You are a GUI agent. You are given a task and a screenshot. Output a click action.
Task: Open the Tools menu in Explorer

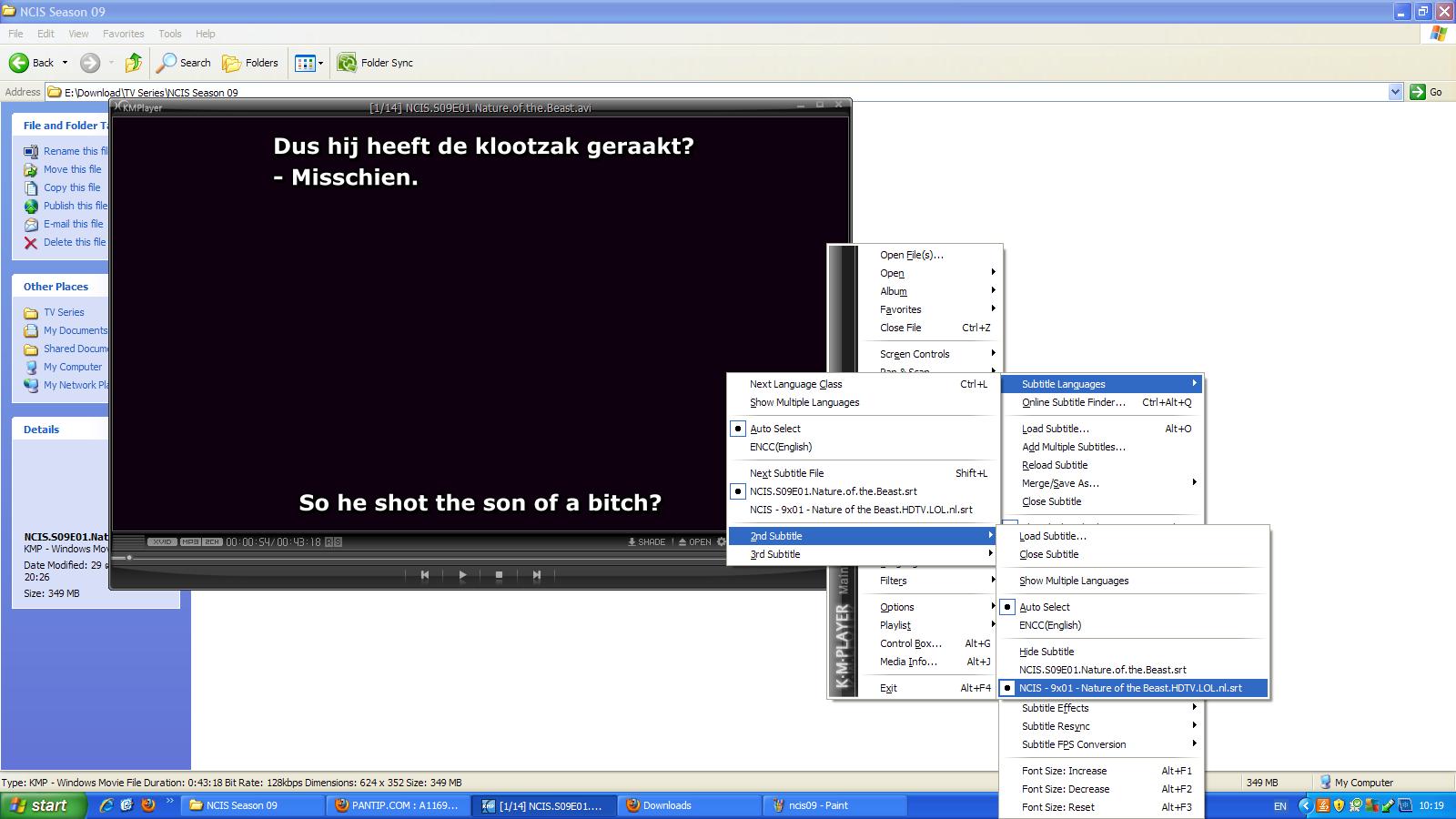point(170,34)
